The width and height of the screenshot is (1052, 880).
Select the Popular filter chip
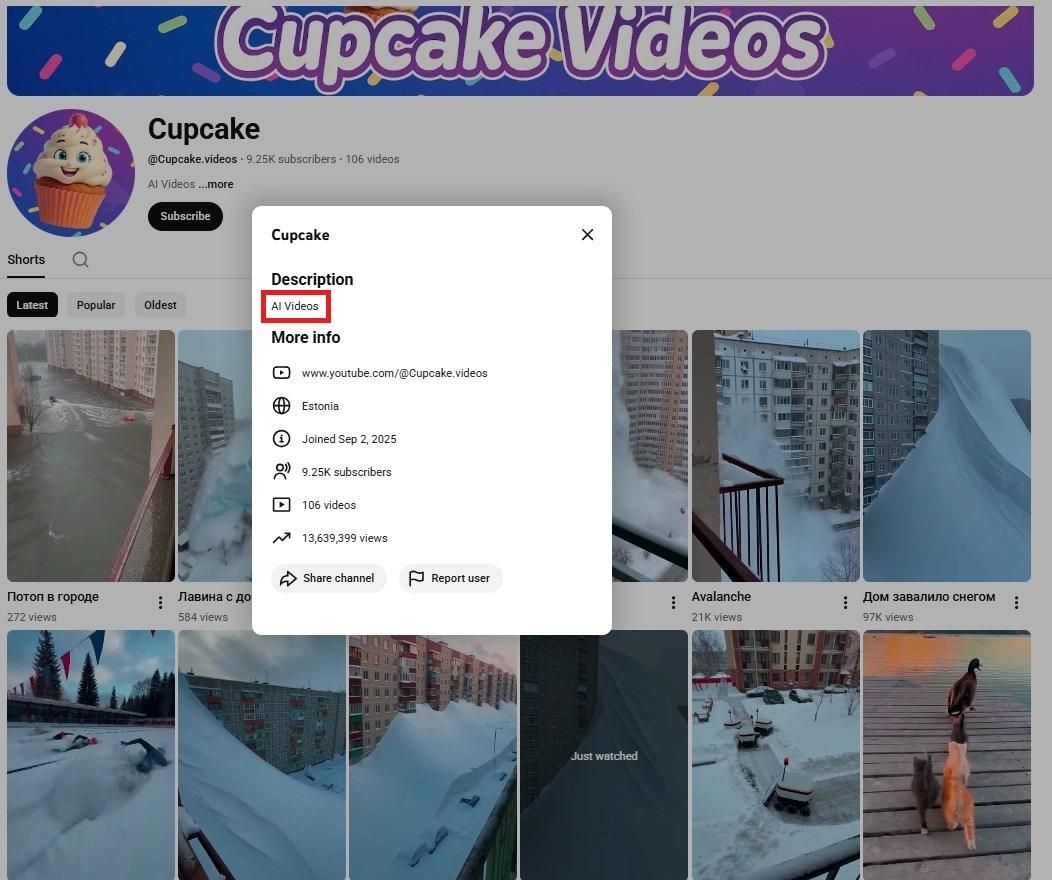[x=96, y=305]
